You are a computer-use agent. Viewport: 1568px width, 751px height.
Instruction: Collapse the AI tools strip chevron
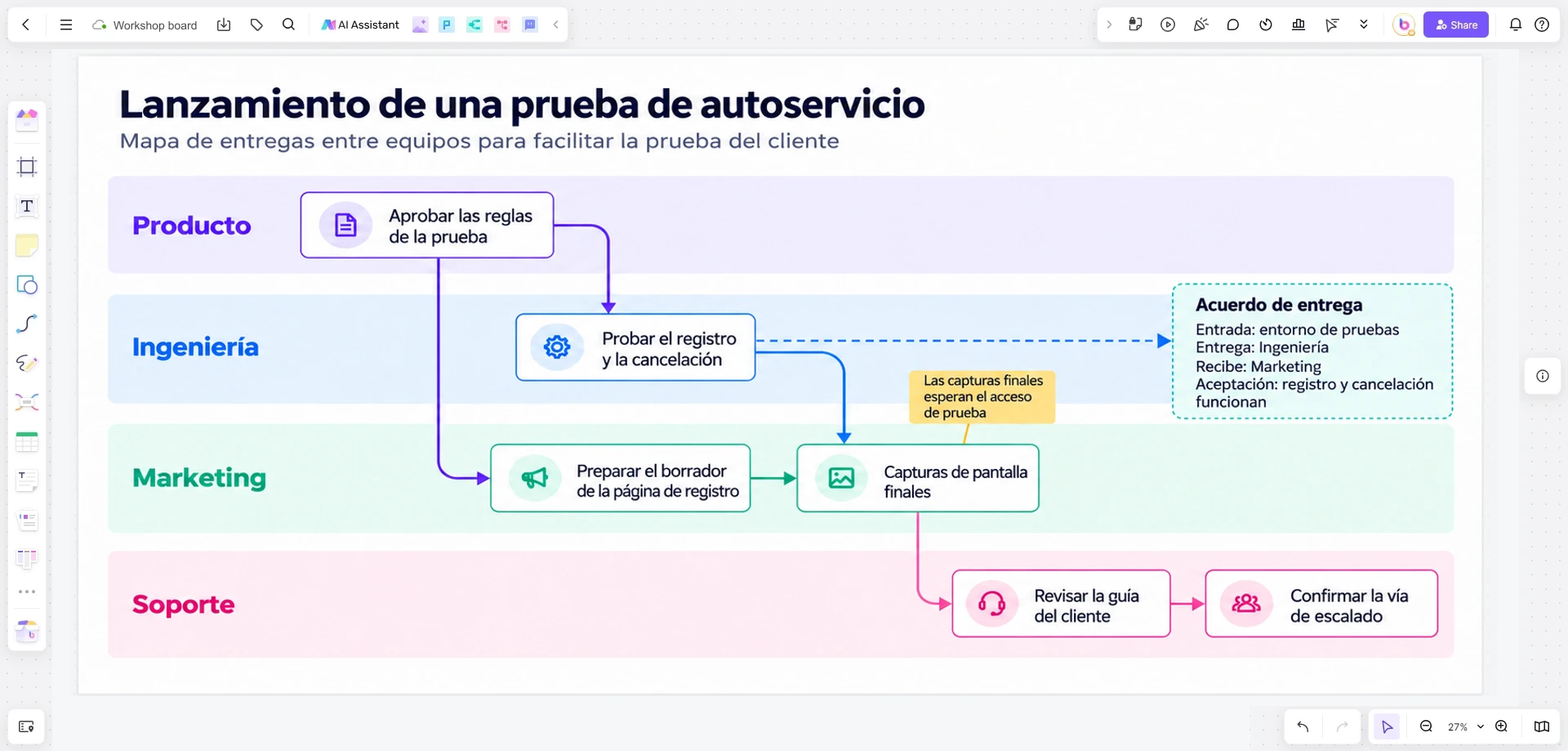click(x=556, y=25)
